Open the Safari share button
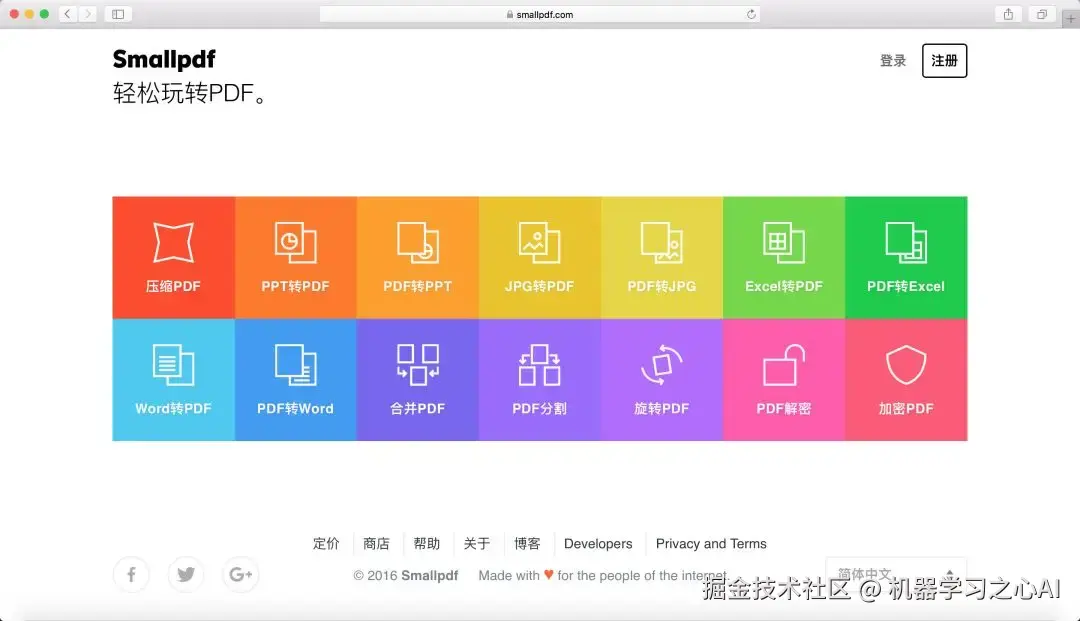 click(x=1008, y=14)
